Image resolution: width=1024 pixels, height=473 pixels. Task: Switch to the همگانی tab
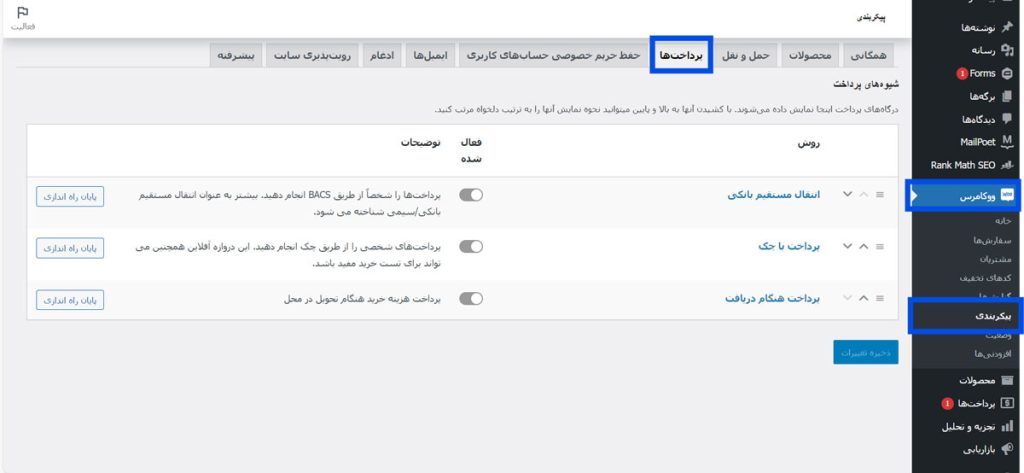[868, 56]
